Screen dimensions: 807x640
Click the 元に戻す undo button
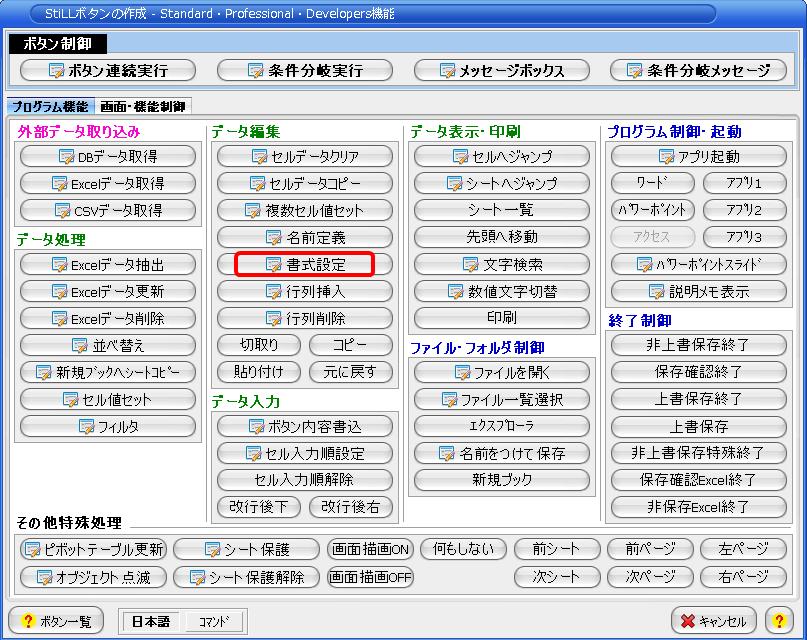[x=350, y=371]
